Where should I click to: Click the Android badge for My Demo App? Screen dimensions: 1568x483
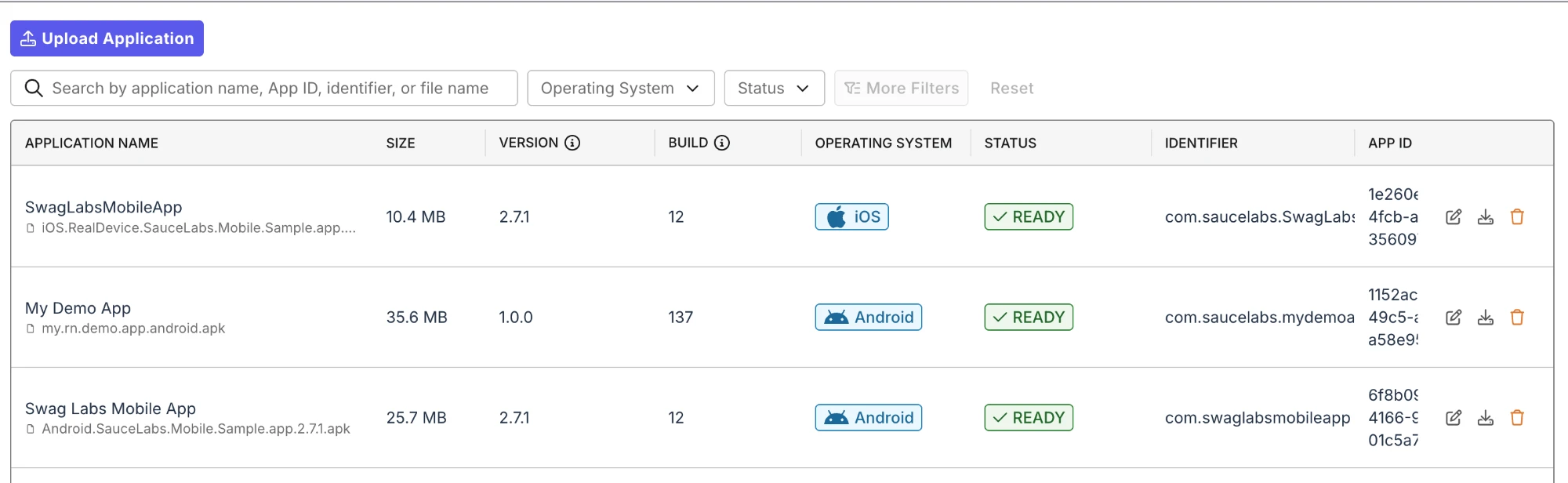pyautogui.click(x=869, y=317)
